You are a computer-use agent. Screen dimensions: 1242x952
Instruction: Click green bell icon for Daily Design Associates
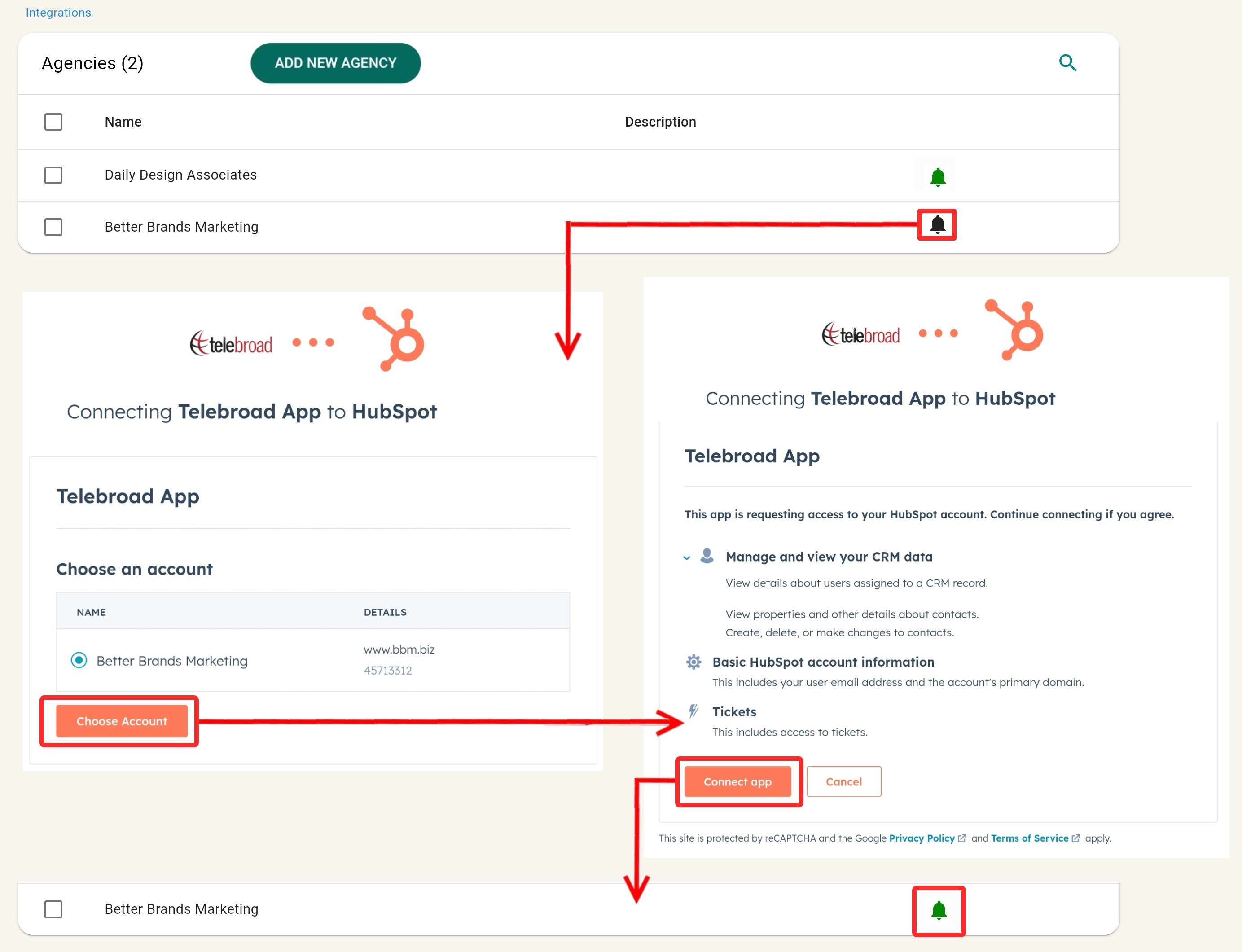pyautogui.click(x=938, y=177)
